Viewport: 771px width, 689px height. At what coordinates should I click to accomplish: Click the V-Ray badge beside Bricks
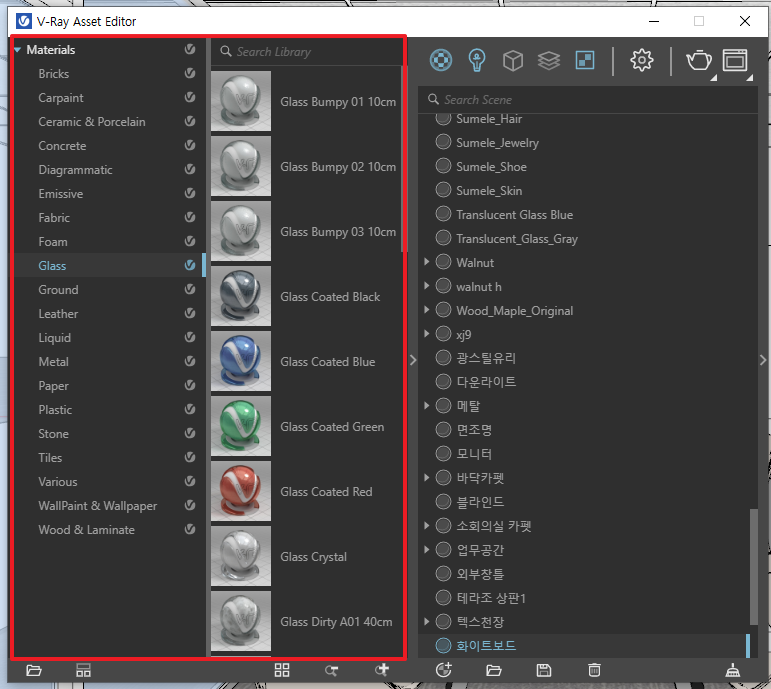190,73
